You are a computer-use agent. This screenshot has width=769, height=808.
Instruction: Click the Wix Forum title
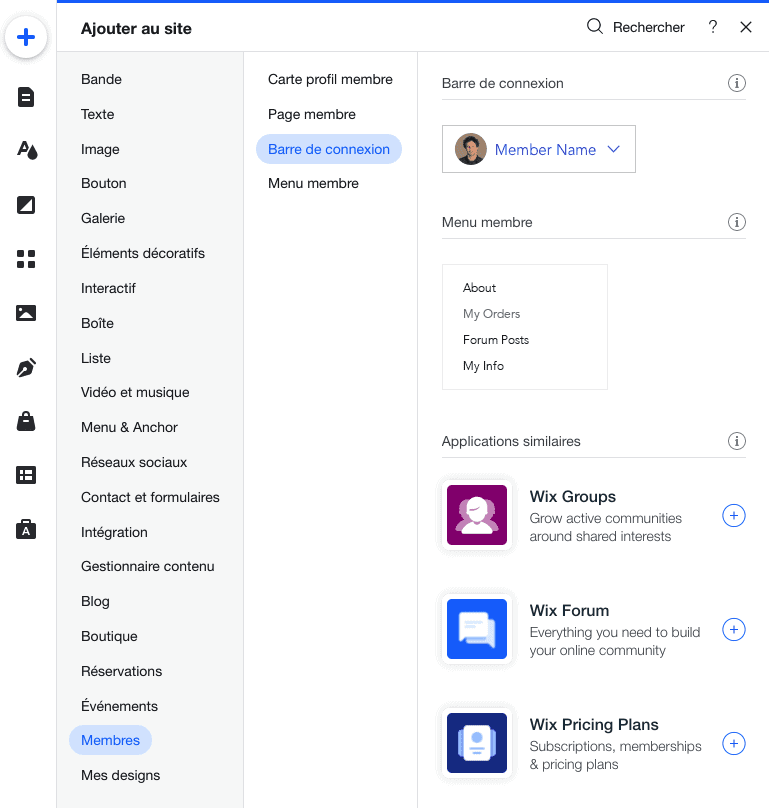point(570,611)
